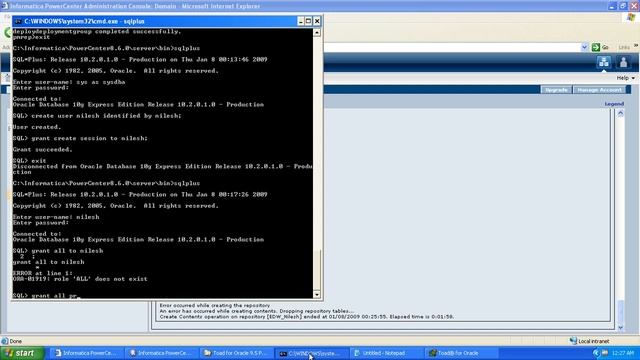Click the Upgrade tab button
Viewport: 640px width, 360px height.
coord(556,90)
